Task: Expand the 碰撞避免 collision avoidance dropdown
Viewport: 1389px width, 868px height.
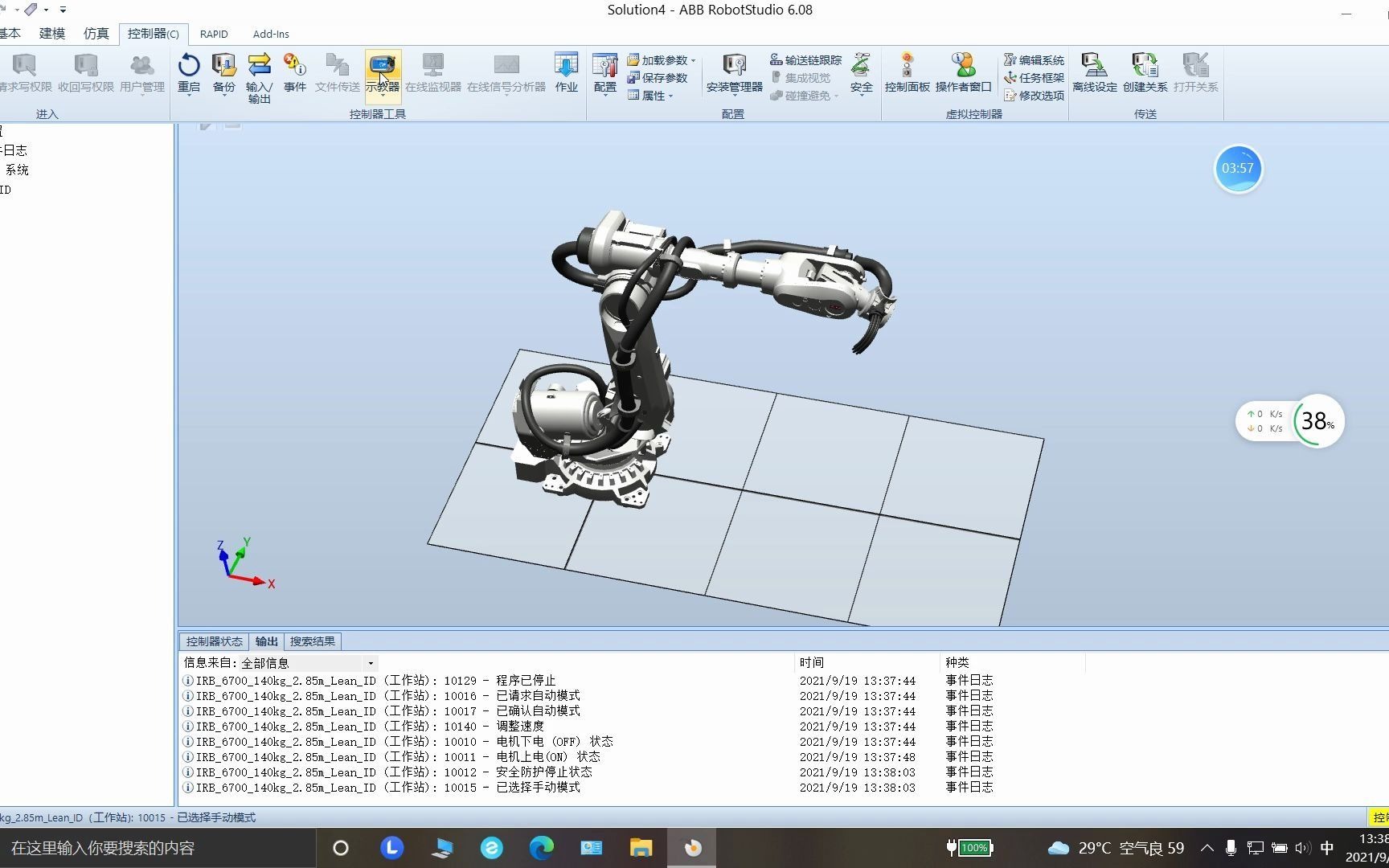Action: [836, 96]
